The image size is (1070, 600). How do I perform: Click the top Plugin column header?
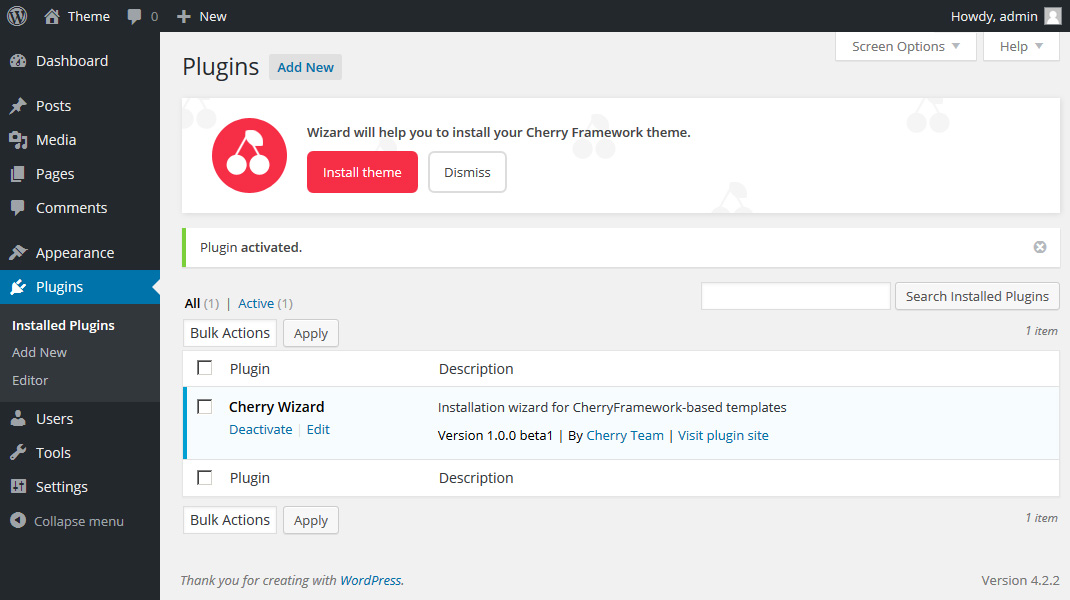(x=250, y=369)
